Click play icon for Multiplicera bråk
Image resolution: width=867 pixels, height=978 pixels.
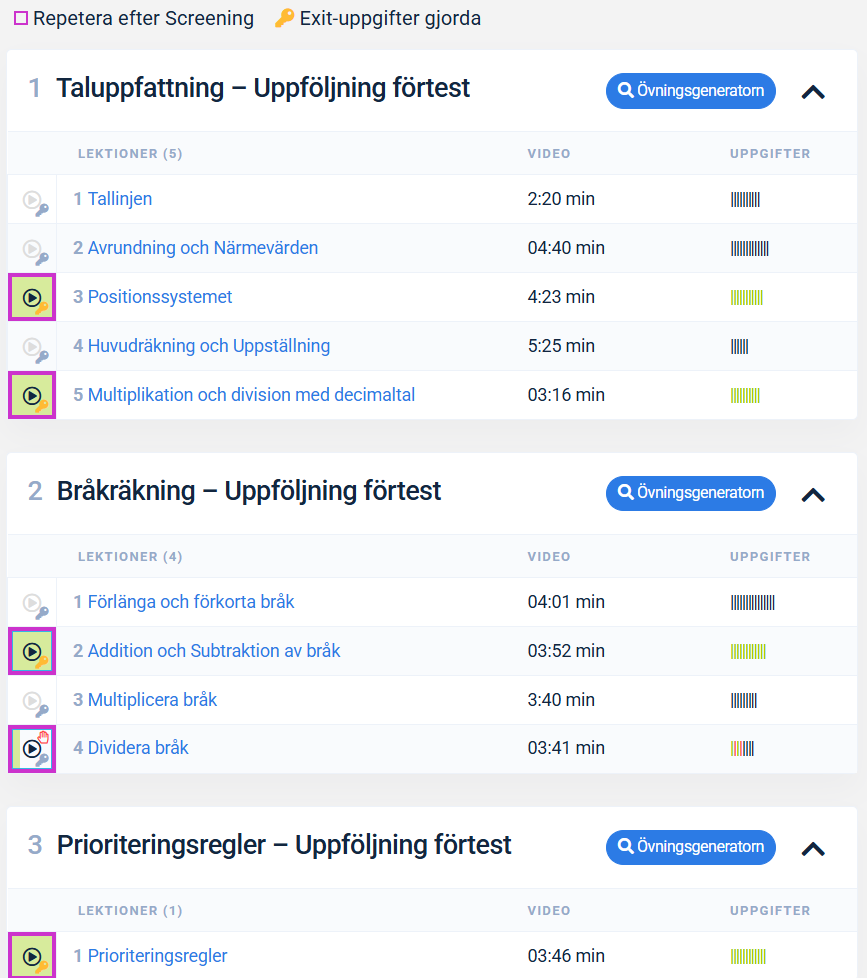32,701
